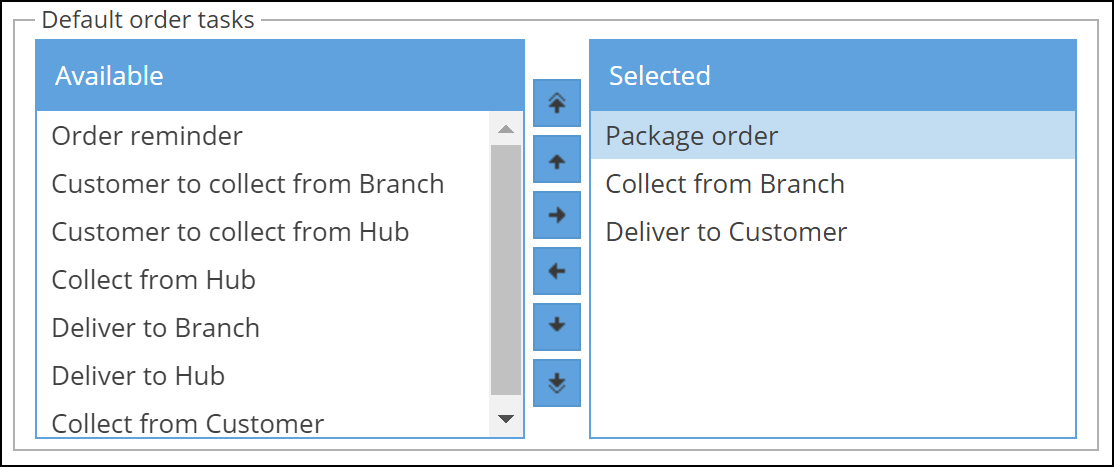1114x467 pixels.
Task: Select Package order in Selected list
Action: [x=692, y=136]
